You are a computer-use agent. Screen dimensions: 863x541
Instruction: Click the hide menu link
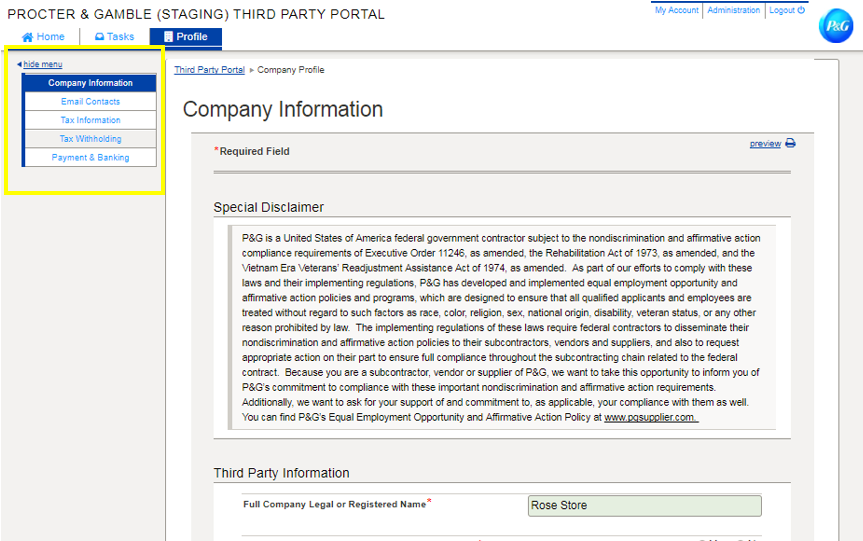(43, 64)
